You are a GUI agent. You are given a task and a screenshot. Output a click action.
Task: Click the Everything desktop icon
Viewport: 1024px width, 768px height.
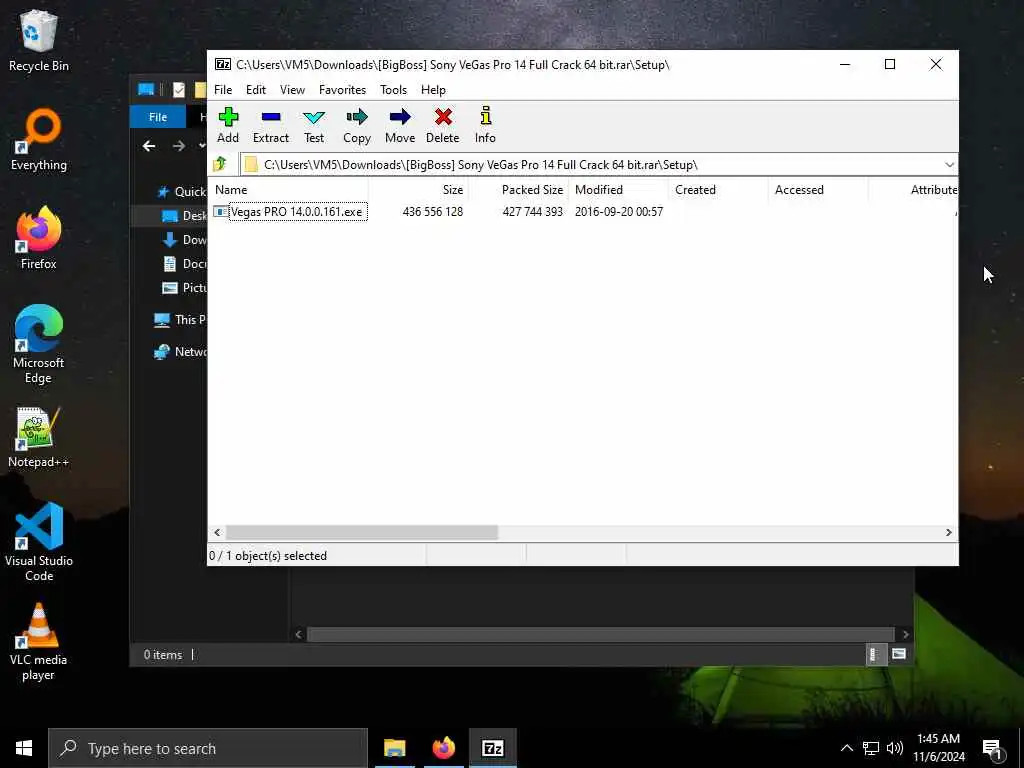coord(39,140)
